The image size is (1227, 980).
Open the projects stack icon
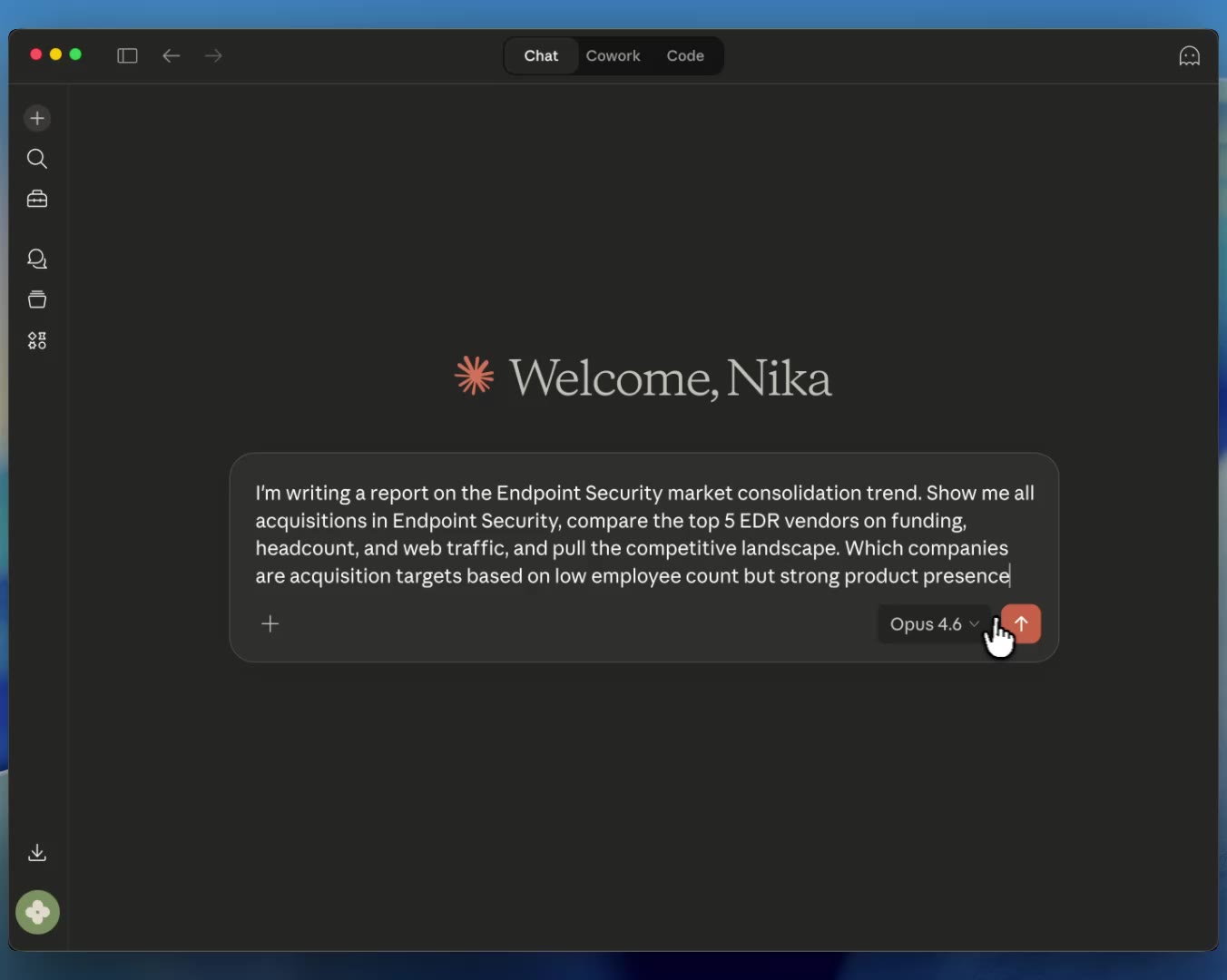coord(37,299)
